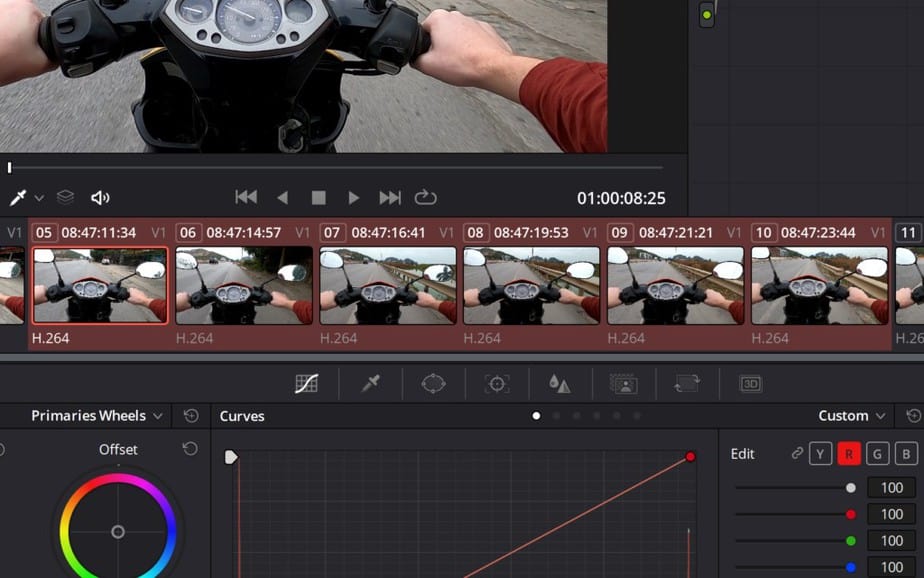Select the fifth curves page dot
This screenshot has height=578, width=924.
(x=616, y=416)
